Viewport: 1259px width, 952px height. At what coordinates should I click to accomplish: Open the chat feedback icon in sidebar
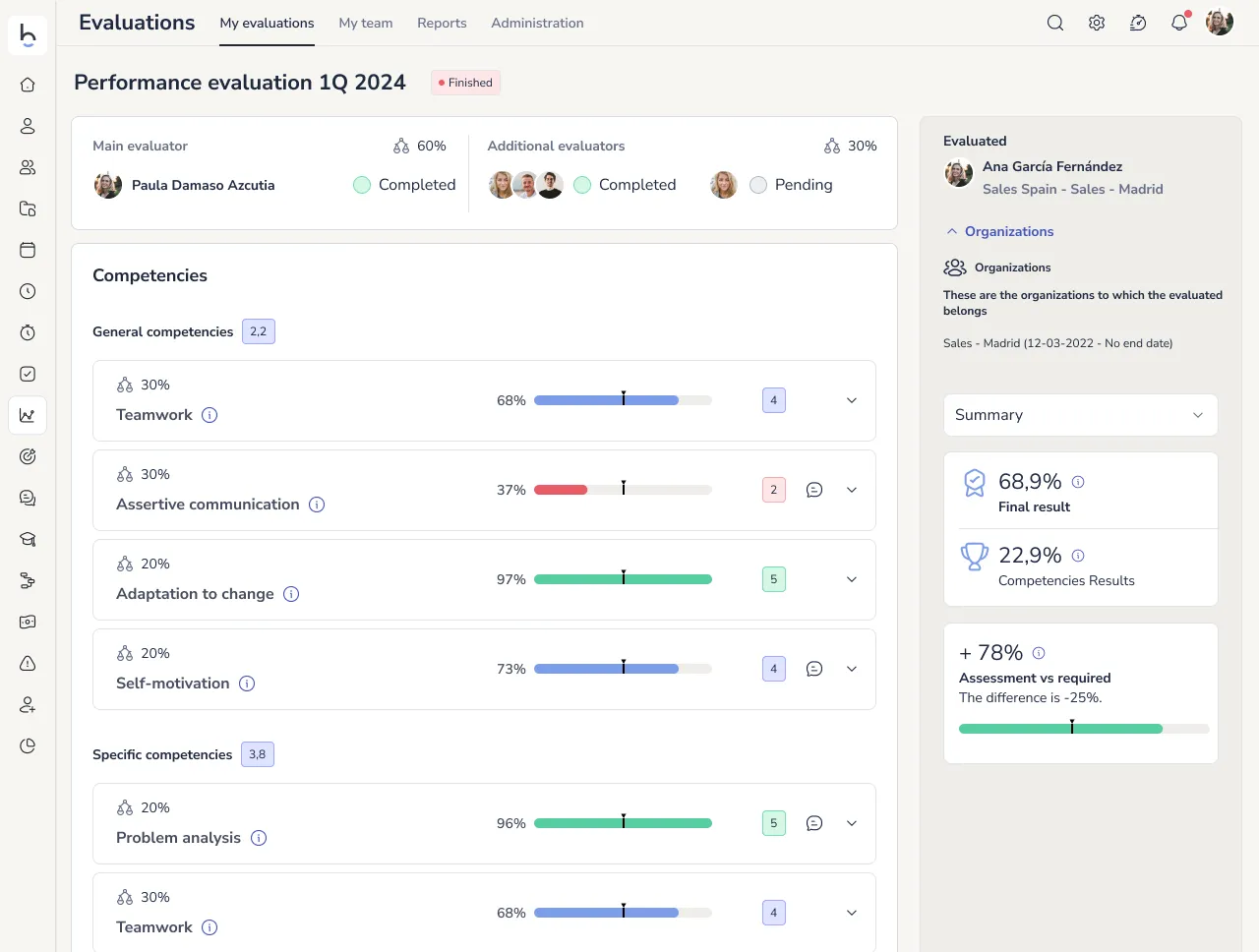click(28, 498)
